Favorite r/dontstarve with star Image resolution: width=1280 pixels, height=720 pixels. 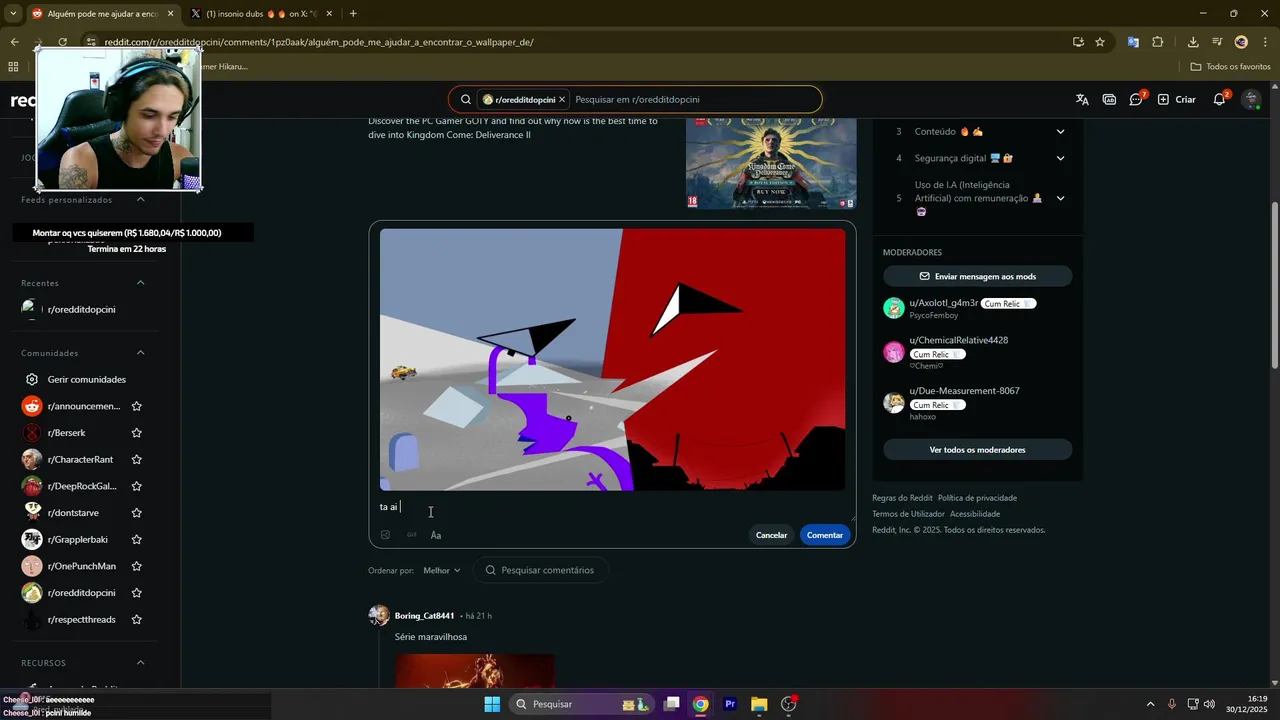pyautogui.click(x=136, y=513)
